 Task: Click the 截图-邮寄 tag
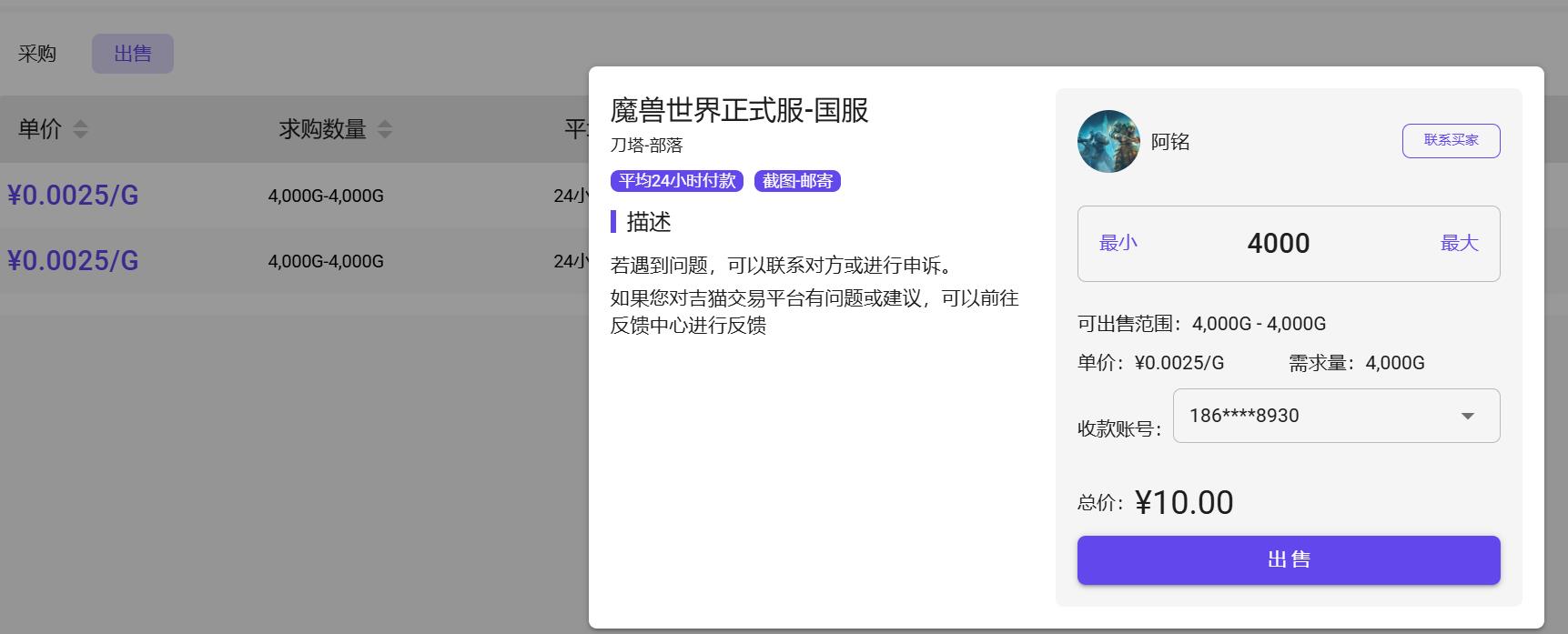click(x=797, y=181)
